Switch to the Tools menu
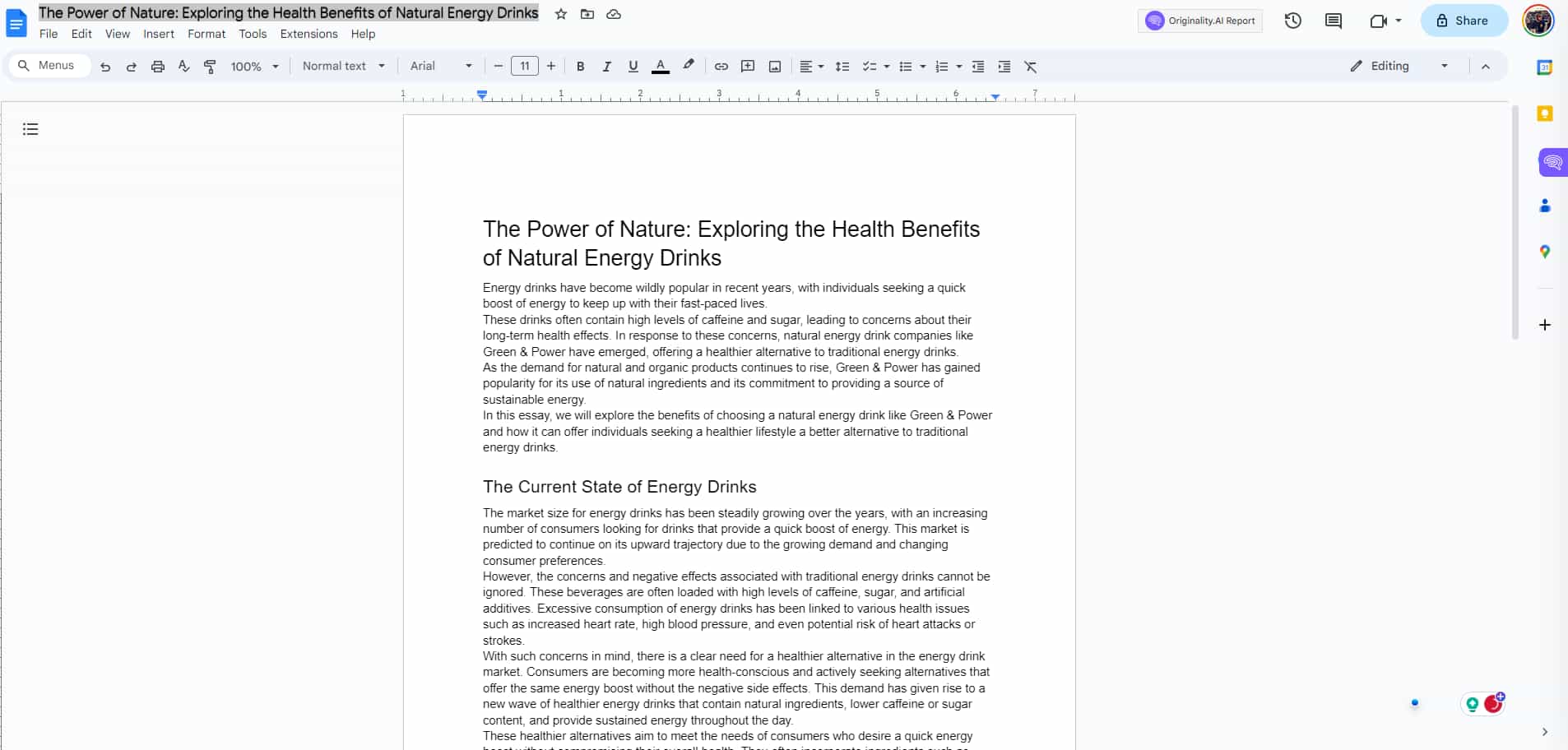 pos(252,34)
